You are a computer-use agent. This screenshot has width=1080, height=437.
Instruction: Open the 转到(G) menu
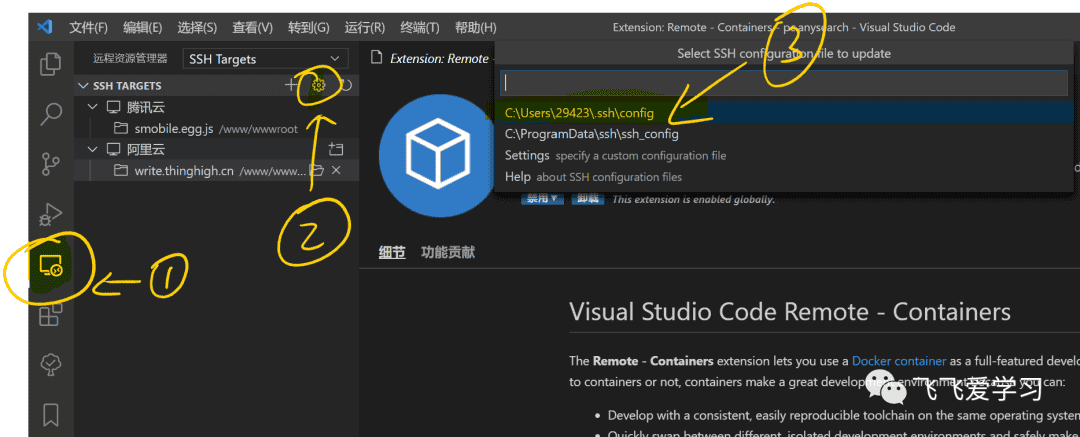(x=309, y=28)
